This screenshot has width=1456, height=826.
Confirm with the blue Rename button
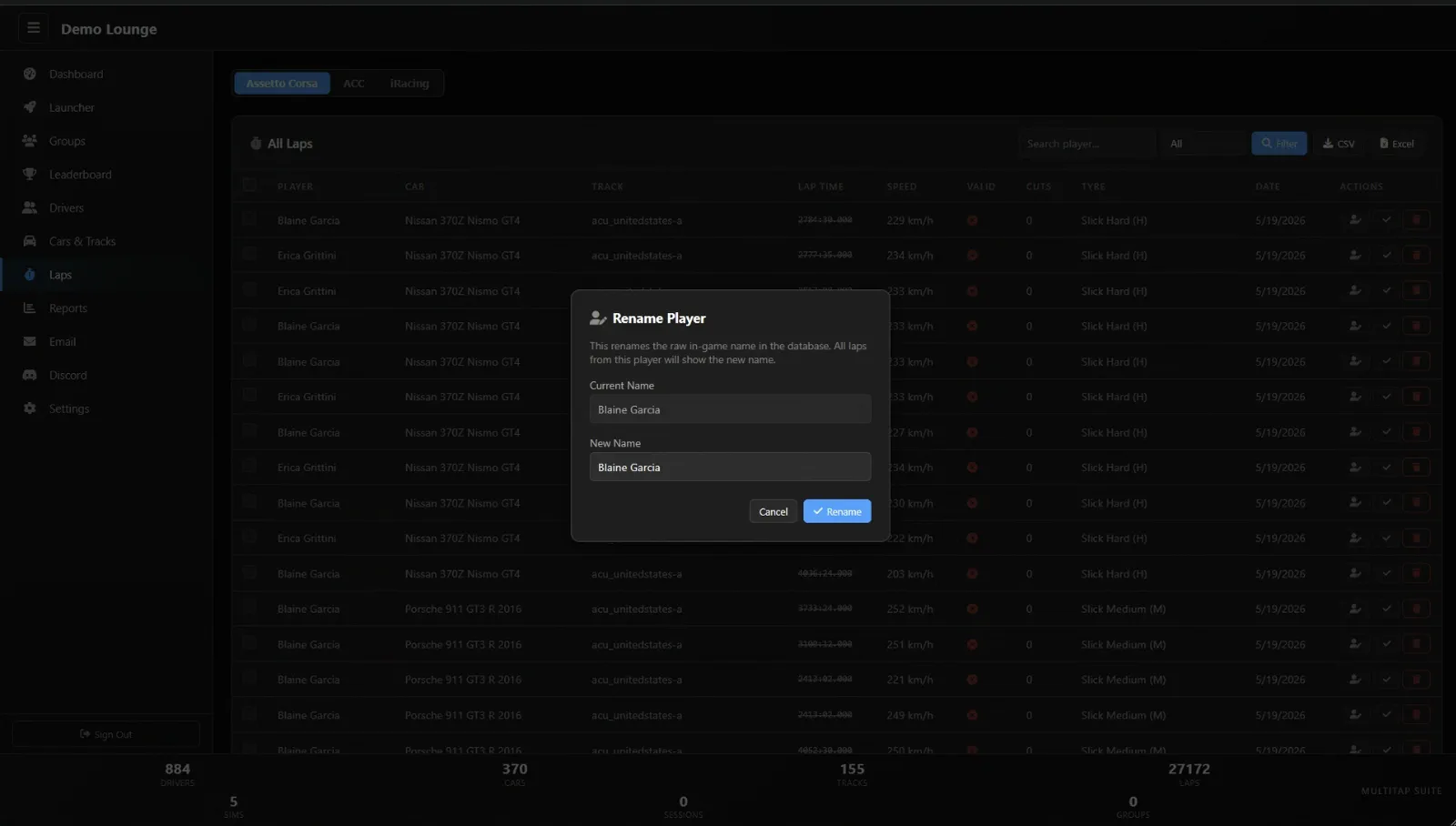click(x=837, y=511)
